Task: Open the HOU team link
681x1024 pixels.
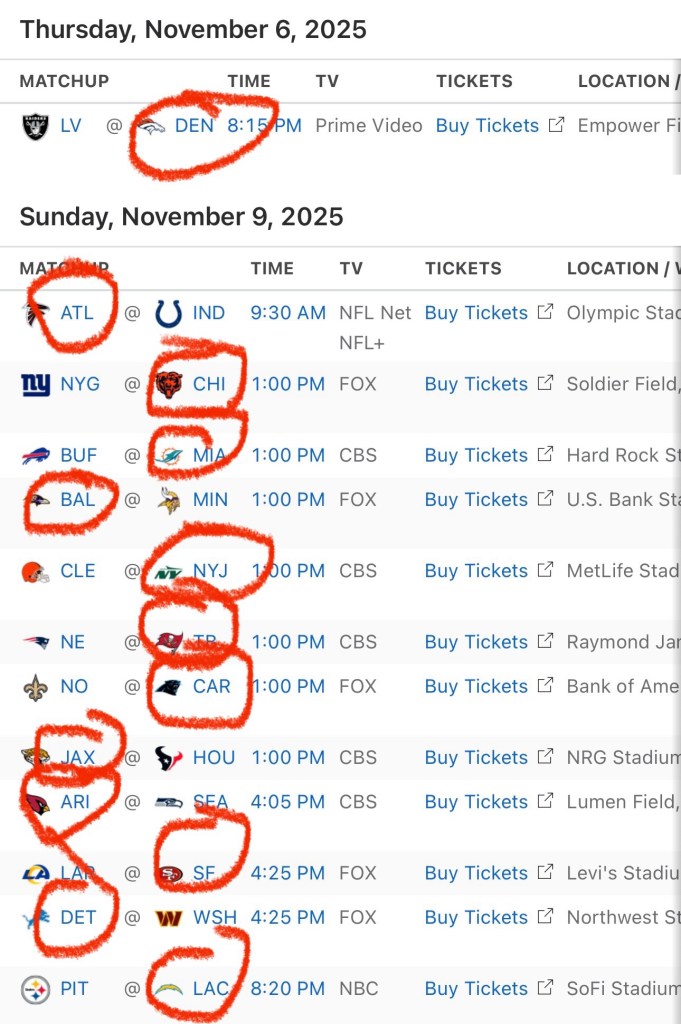Action: (214, 758)
